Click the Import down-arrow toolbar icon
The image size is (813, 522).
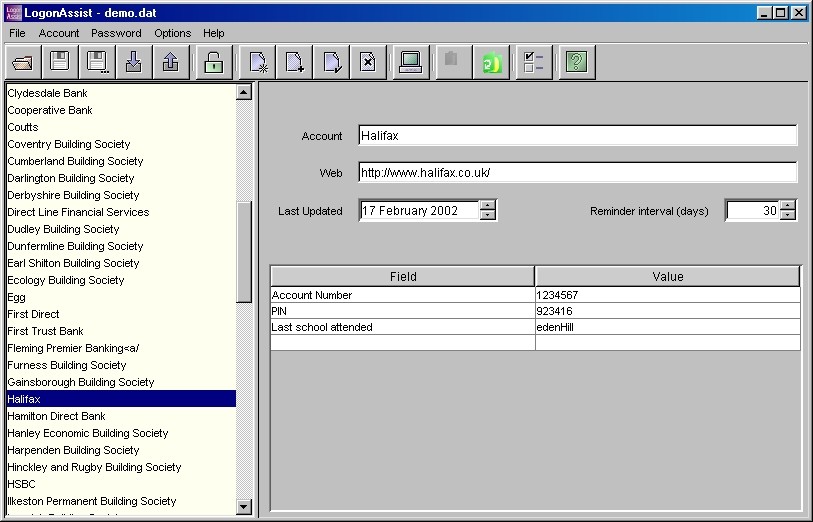134,62
